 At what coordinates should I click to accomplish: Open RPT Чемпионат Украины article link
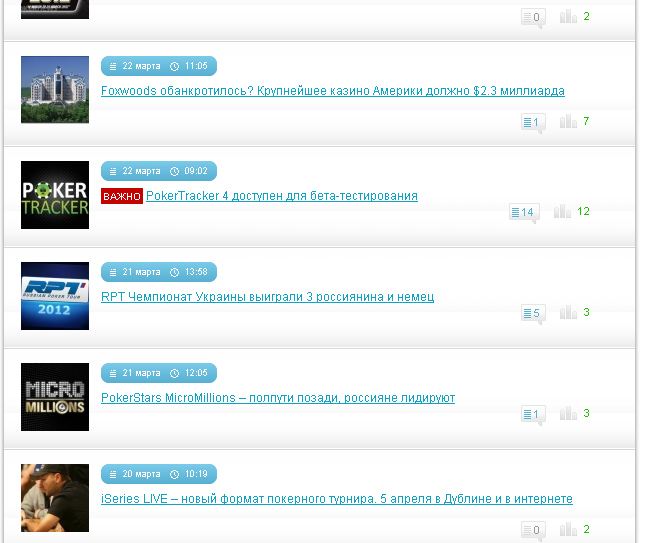point(267,297)
